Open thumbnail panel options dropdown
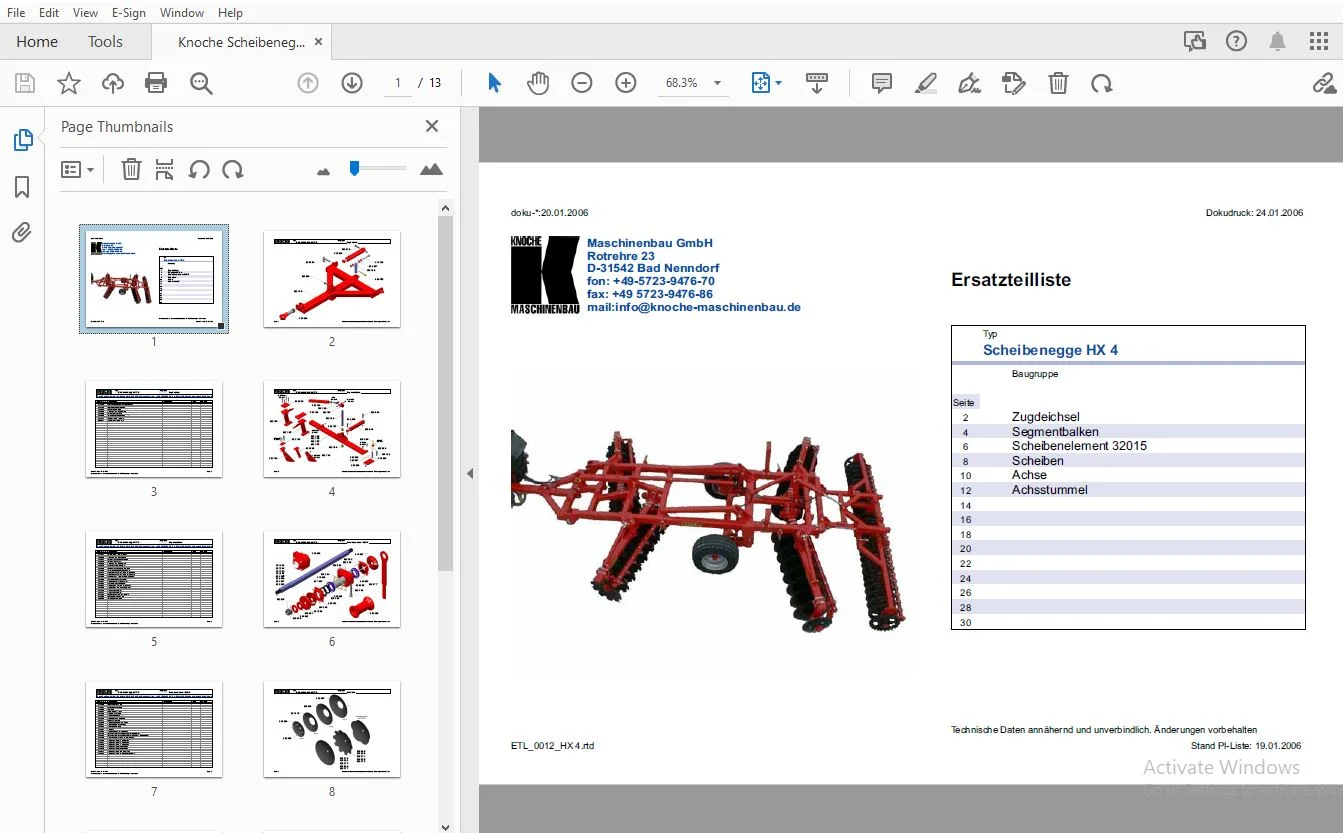Screen dimensions: 1343x833 (x=78, y=170)
